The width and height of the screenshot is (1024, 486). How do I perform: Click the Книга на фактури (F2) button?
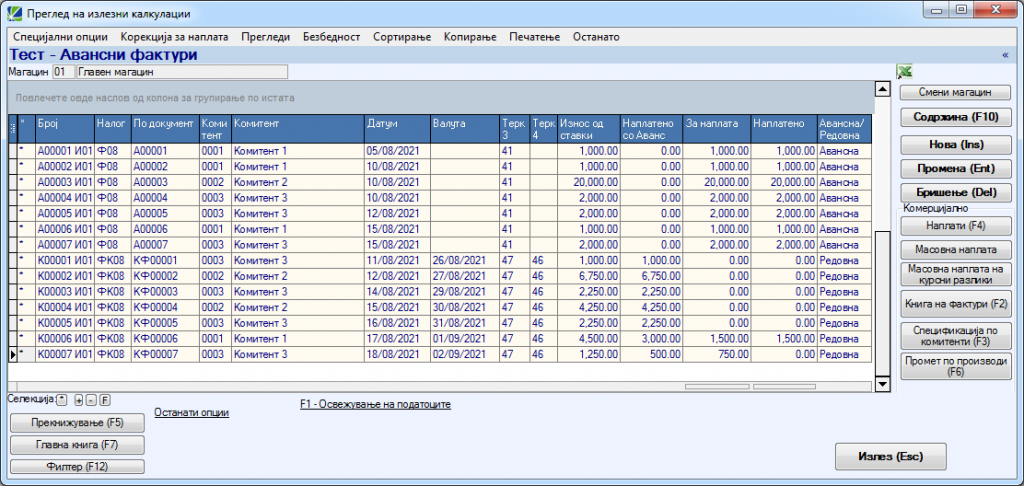click(955, 304)
